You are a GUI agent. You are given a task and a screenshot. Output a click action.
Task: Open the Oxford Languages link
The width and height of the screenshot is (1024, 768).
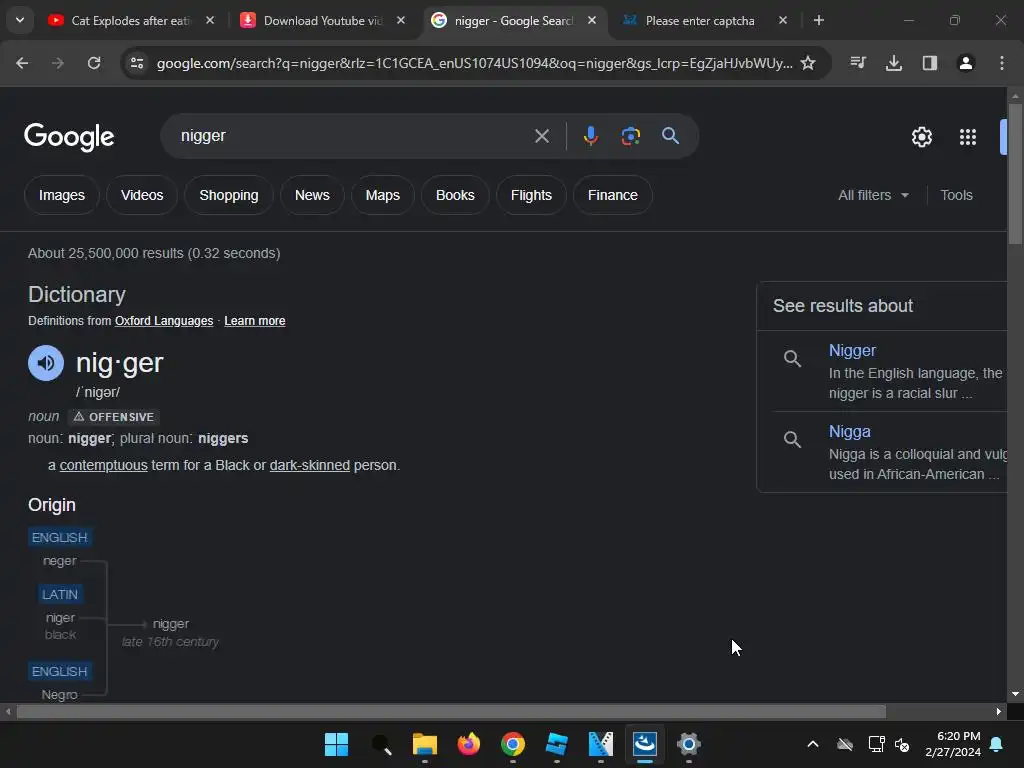[164, 321]
